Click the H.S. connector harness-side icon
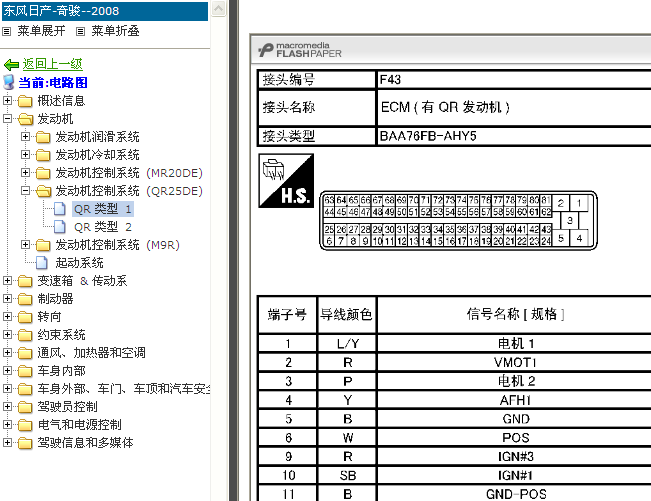Viewport: 651px width, 501px height. tap(286, 181)
